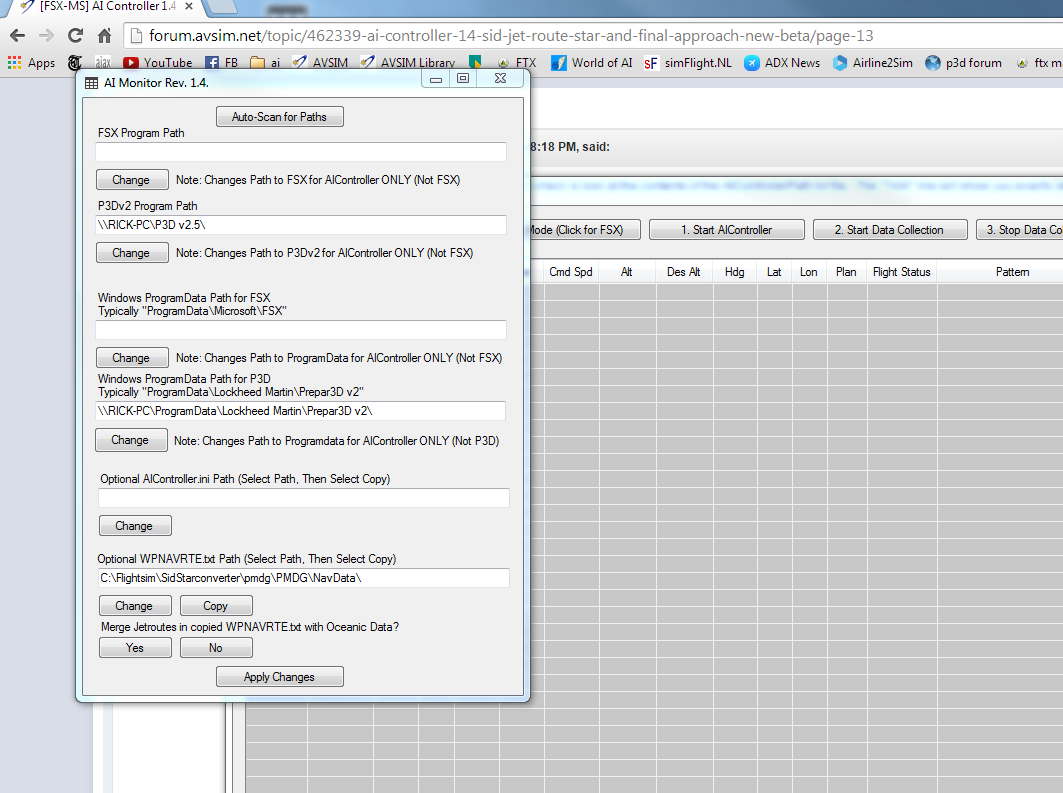This screenshot has height=793, width=1063.
Task: Click the Mode (Click for FSX) button
Action: click(x=584, y=230)
